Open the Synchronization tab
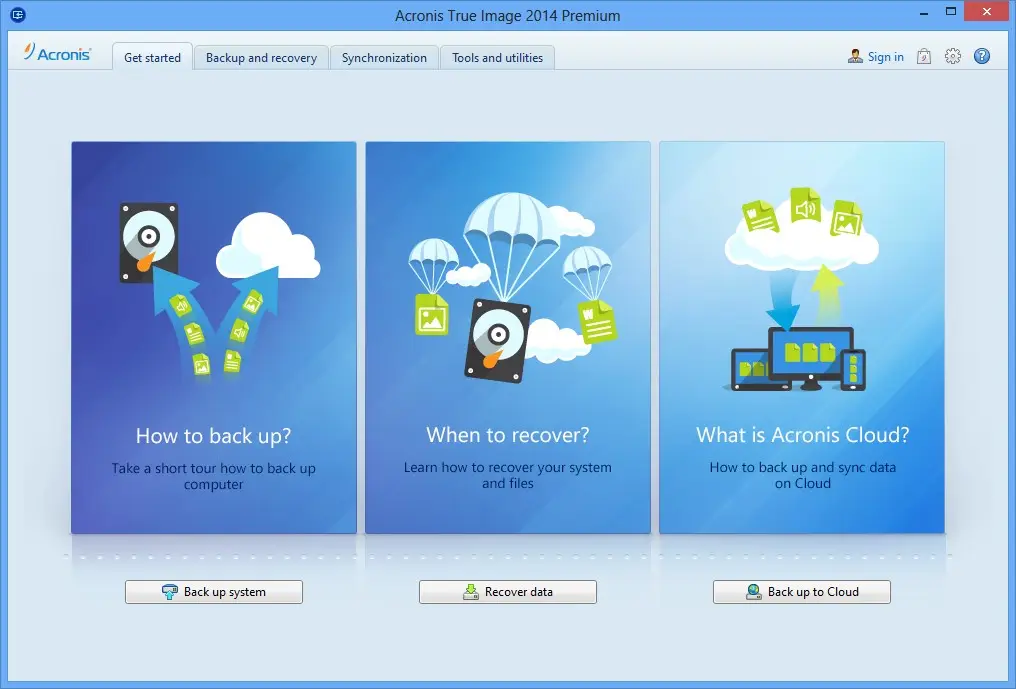 coord(384,57)
